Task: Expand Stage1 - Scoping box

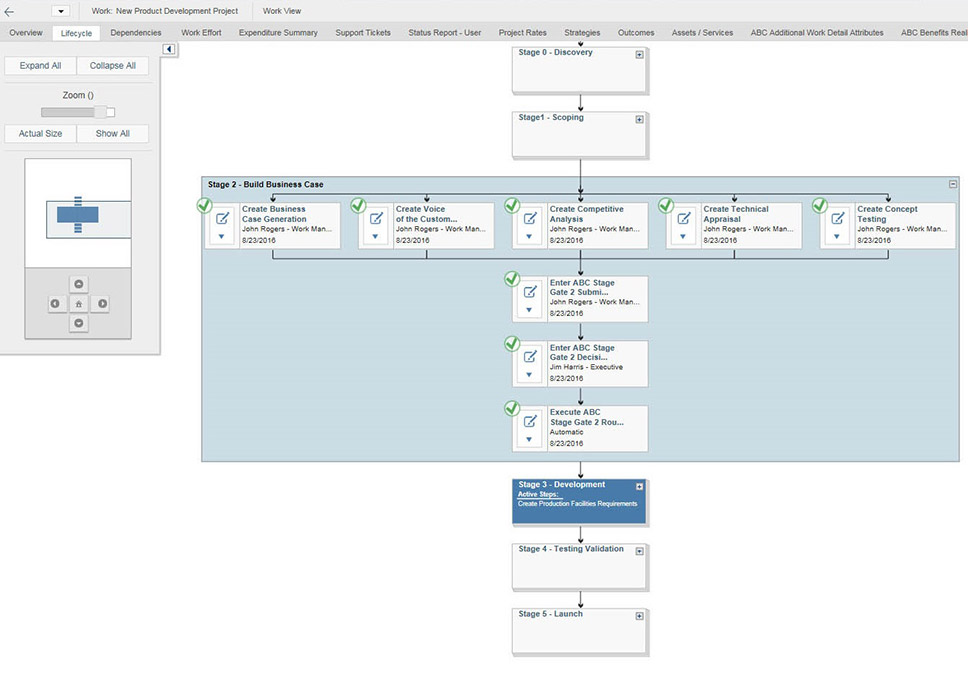Action: click(x=640, y=119)
